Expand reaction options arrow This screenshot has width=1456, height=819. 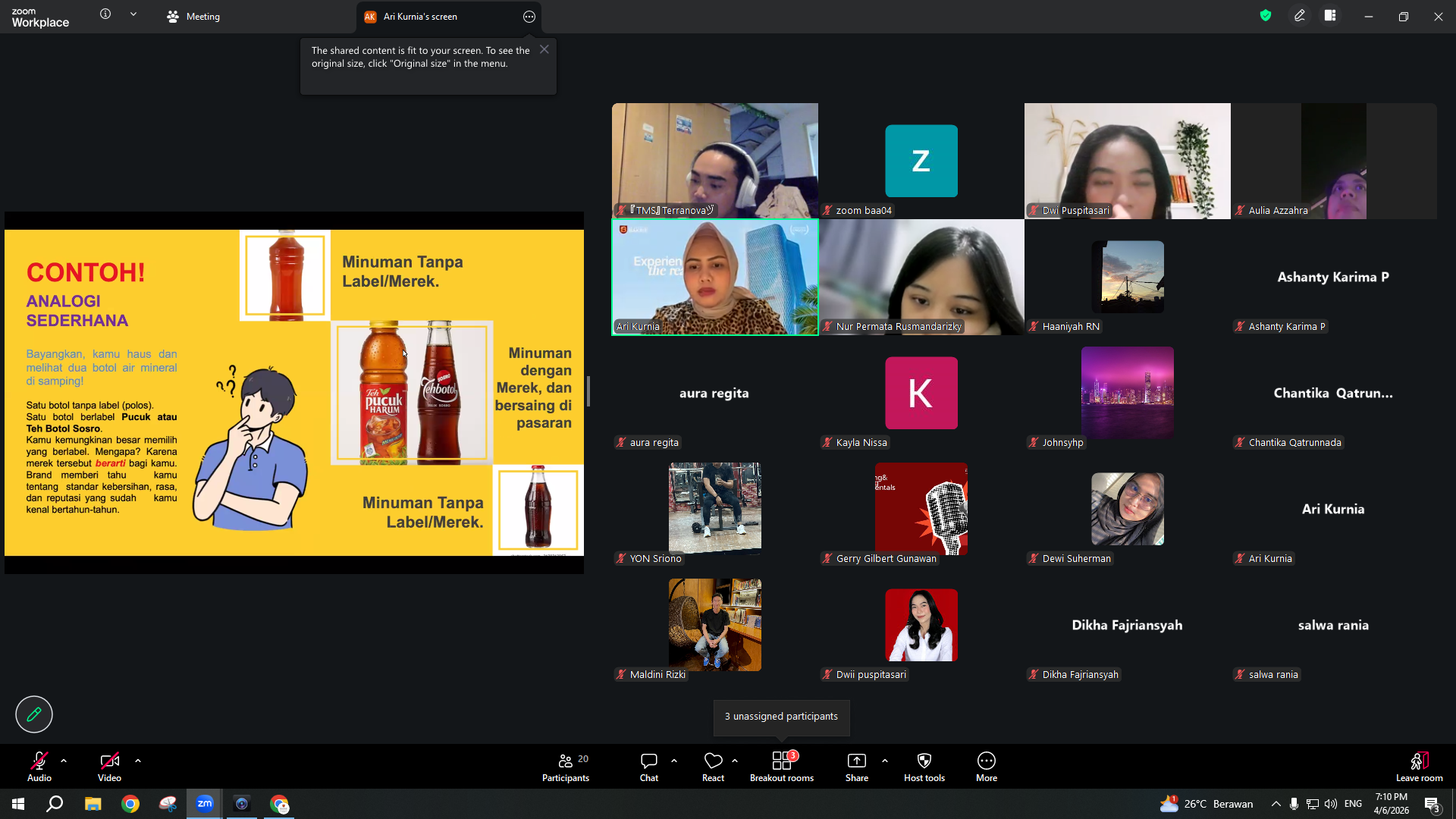coord(735,761)
